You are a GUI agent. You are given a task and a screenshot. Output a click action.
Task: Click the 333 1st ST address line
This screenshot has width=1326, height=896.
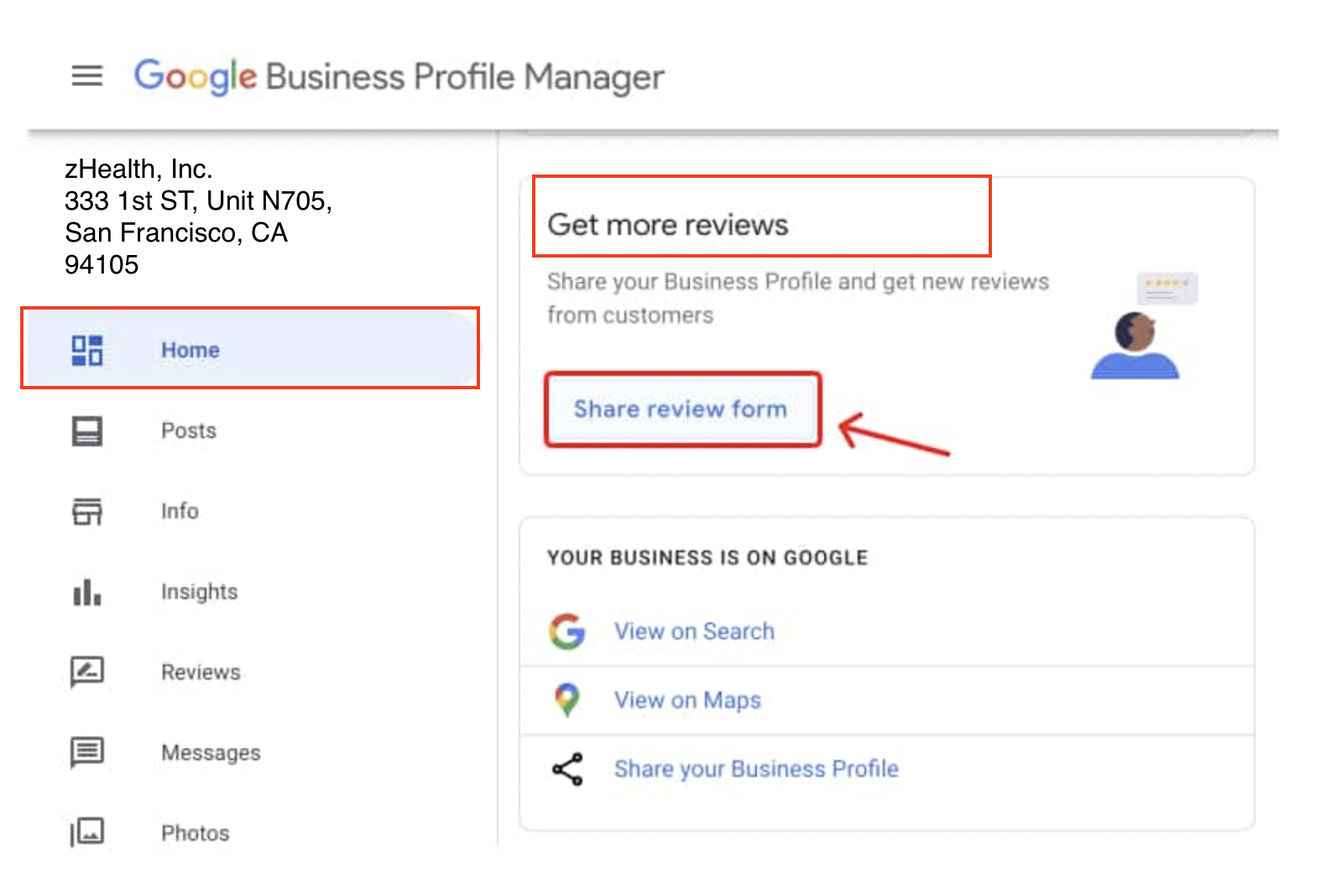(198, 201)
